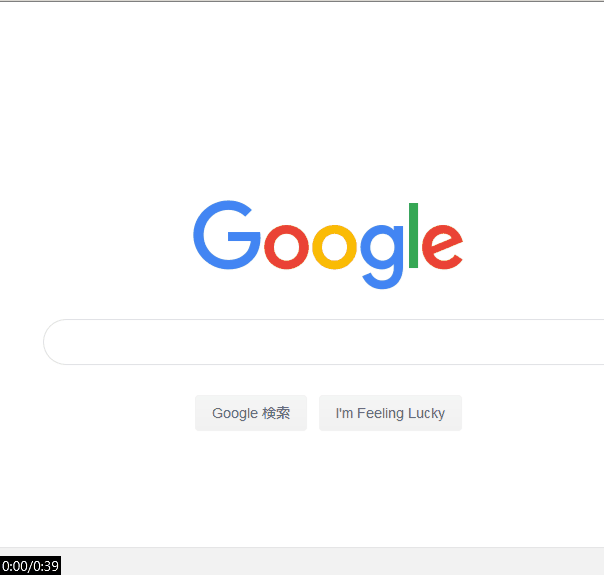This screenshot has width=604, height=575.
Task: Click the green letter l in Google logo
Action: pyautogui.click(x=413, y=235)
